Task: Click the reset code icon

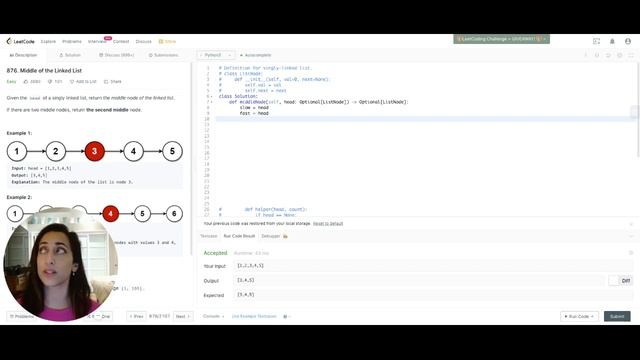Action: pos(608,55)
